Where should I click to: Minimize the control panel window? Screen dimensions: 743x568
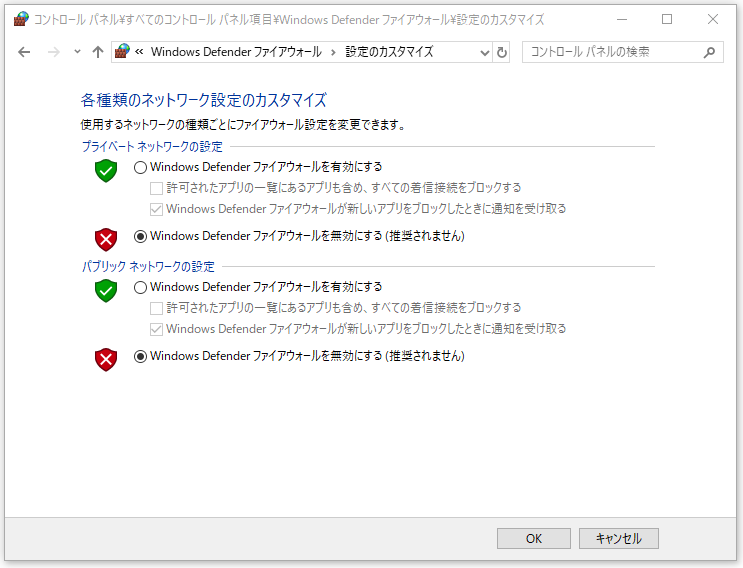click(x=622, y=19)
